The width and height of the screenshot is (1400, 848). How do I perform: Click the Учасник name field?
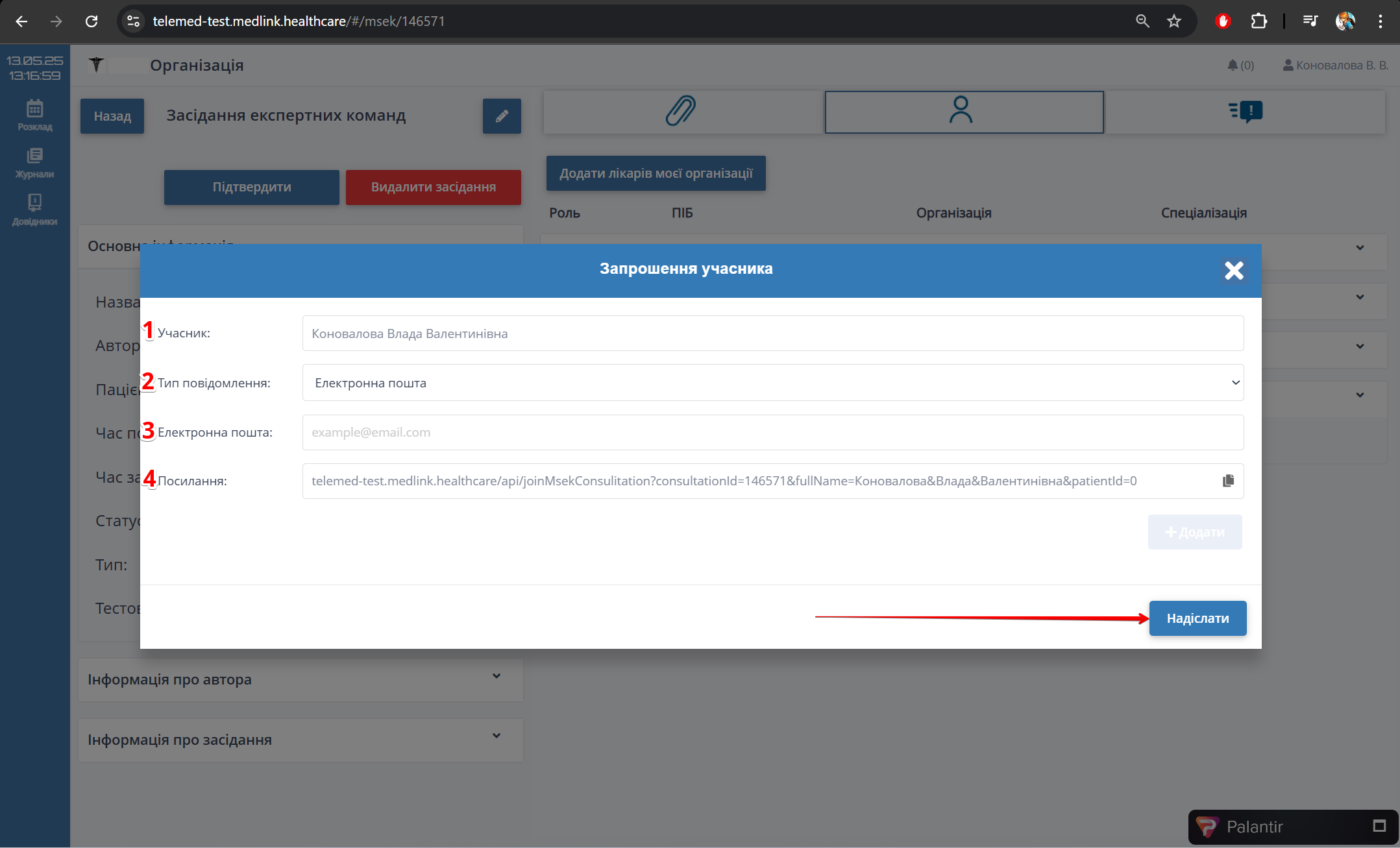pos(772,333)
